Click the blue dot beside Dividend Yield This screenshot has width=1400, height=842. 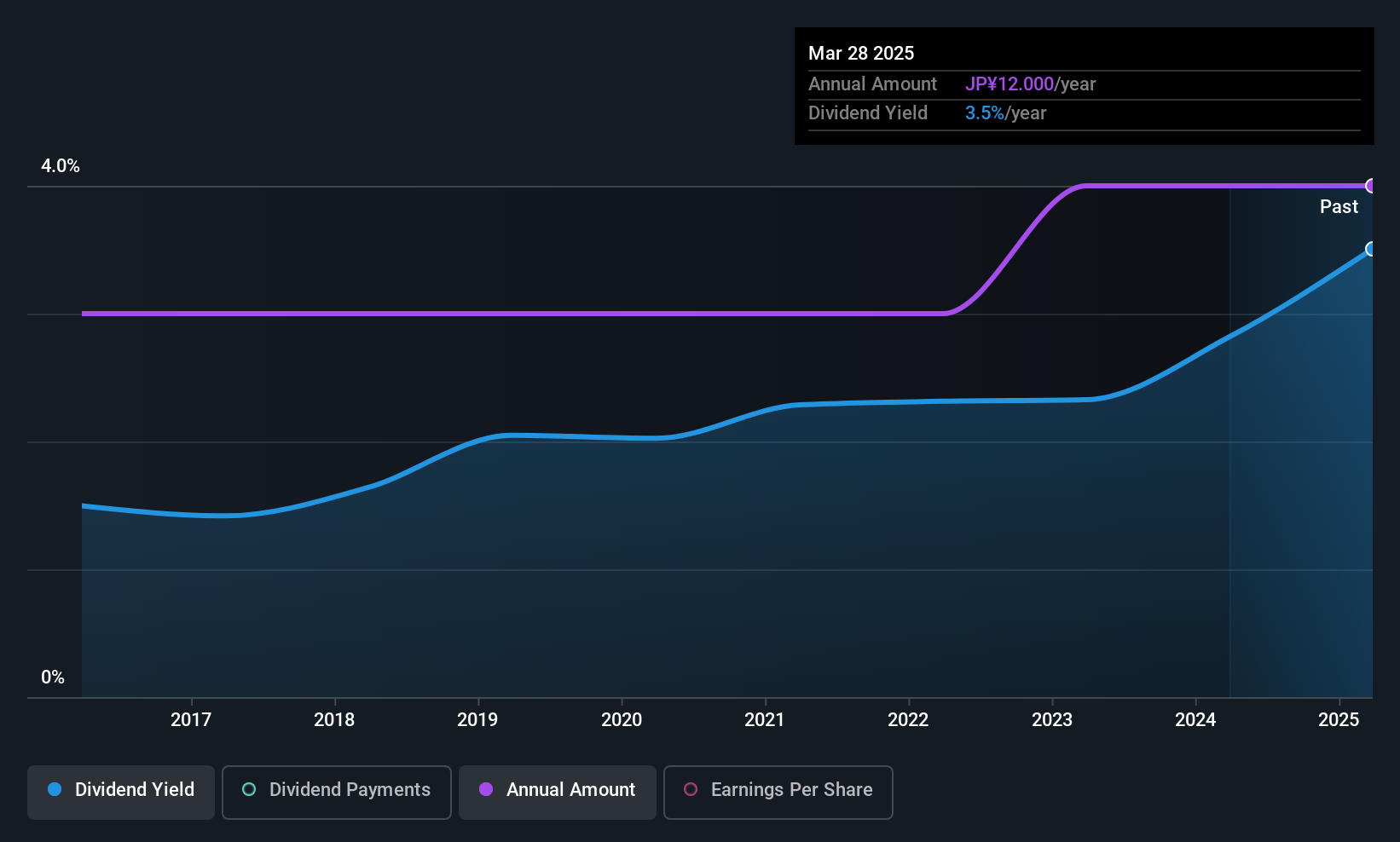point(55,790)
